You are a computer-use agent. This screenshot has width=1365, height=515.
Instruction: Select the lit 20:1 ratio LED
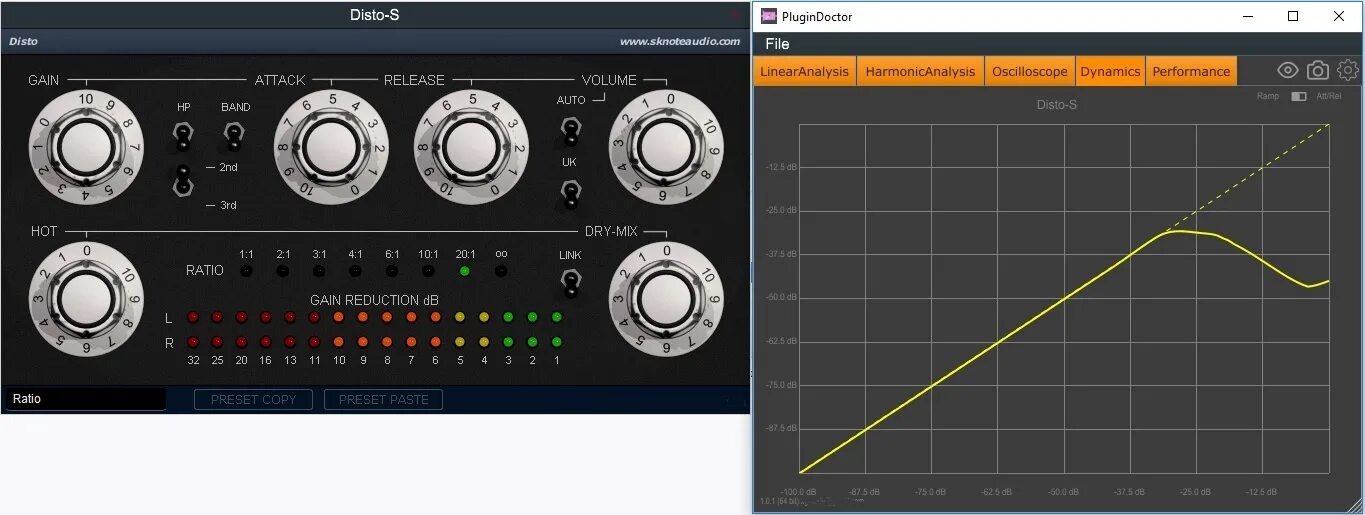coord(465,270)
